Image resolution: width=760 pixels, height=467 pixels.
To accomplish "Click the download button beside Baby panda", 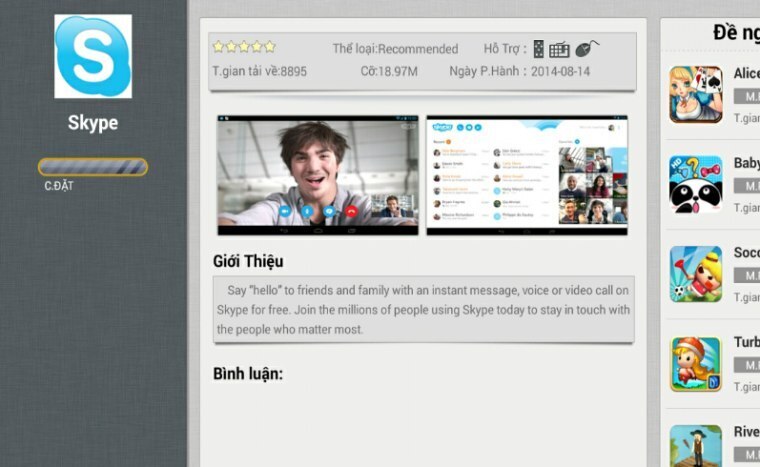I will (747, 186).
